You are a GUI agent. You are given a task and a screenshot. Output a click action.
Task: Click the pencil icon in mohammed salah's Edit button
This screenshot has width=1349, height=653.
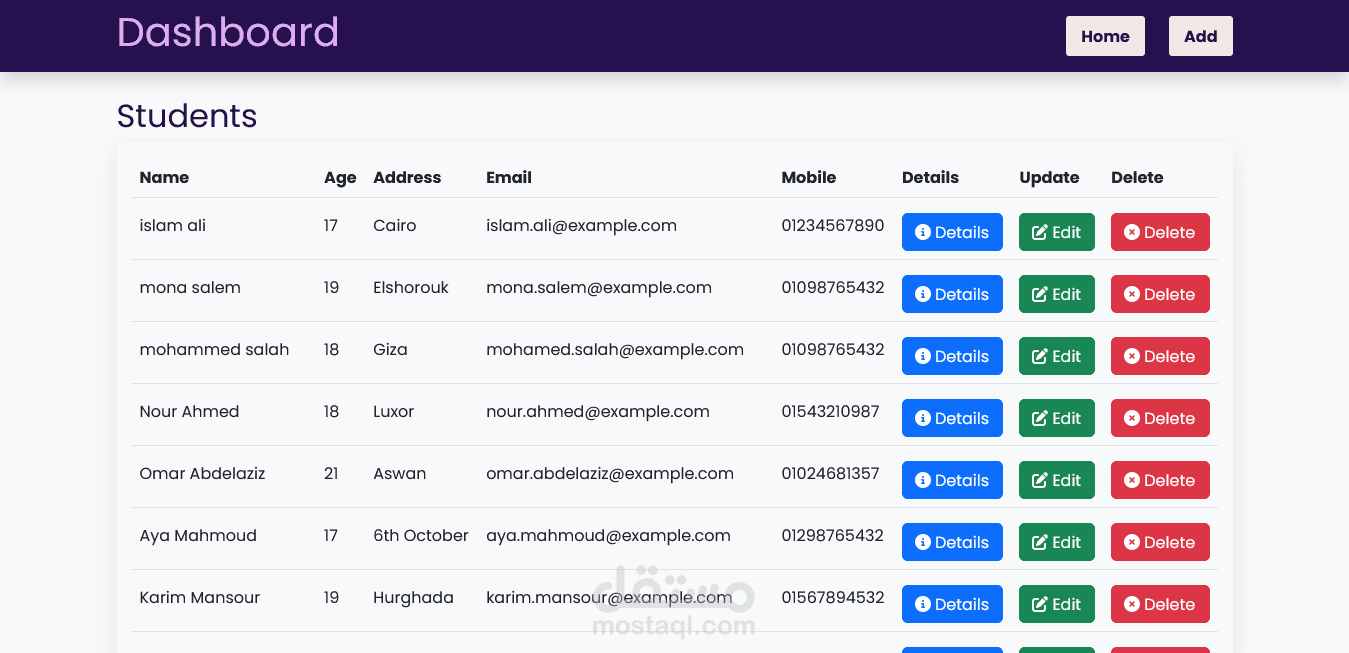(1040, 356)
